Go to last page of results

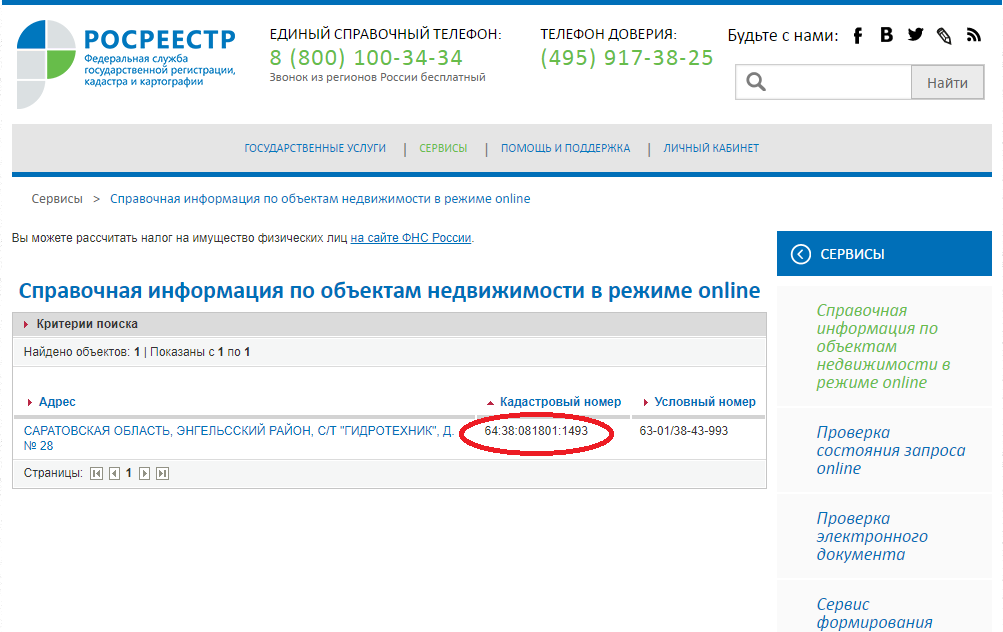(x=162, y=473)
